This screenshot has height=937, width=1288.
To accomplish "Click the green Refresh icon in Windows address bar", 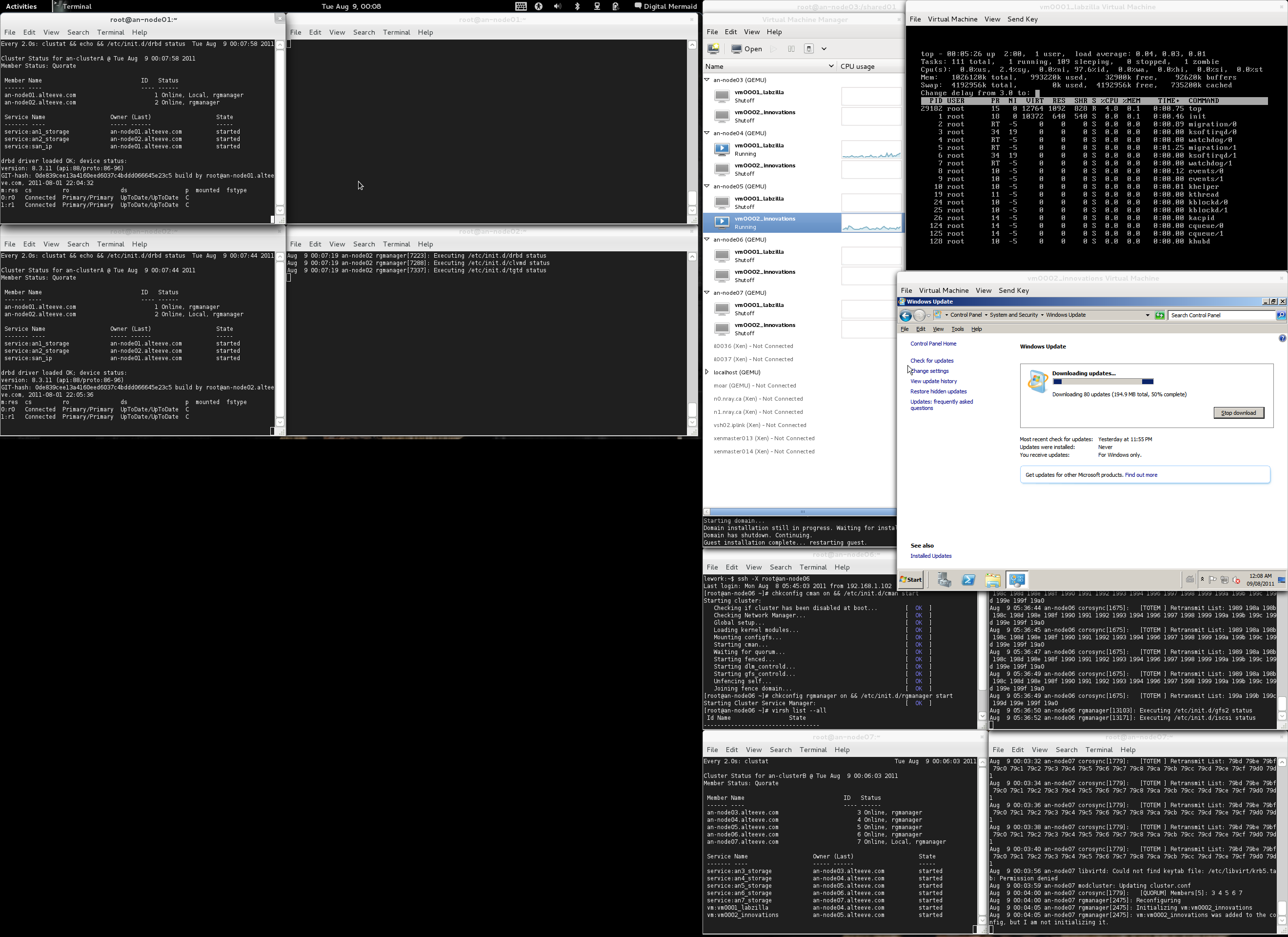I will click(x=1160, y=315).
